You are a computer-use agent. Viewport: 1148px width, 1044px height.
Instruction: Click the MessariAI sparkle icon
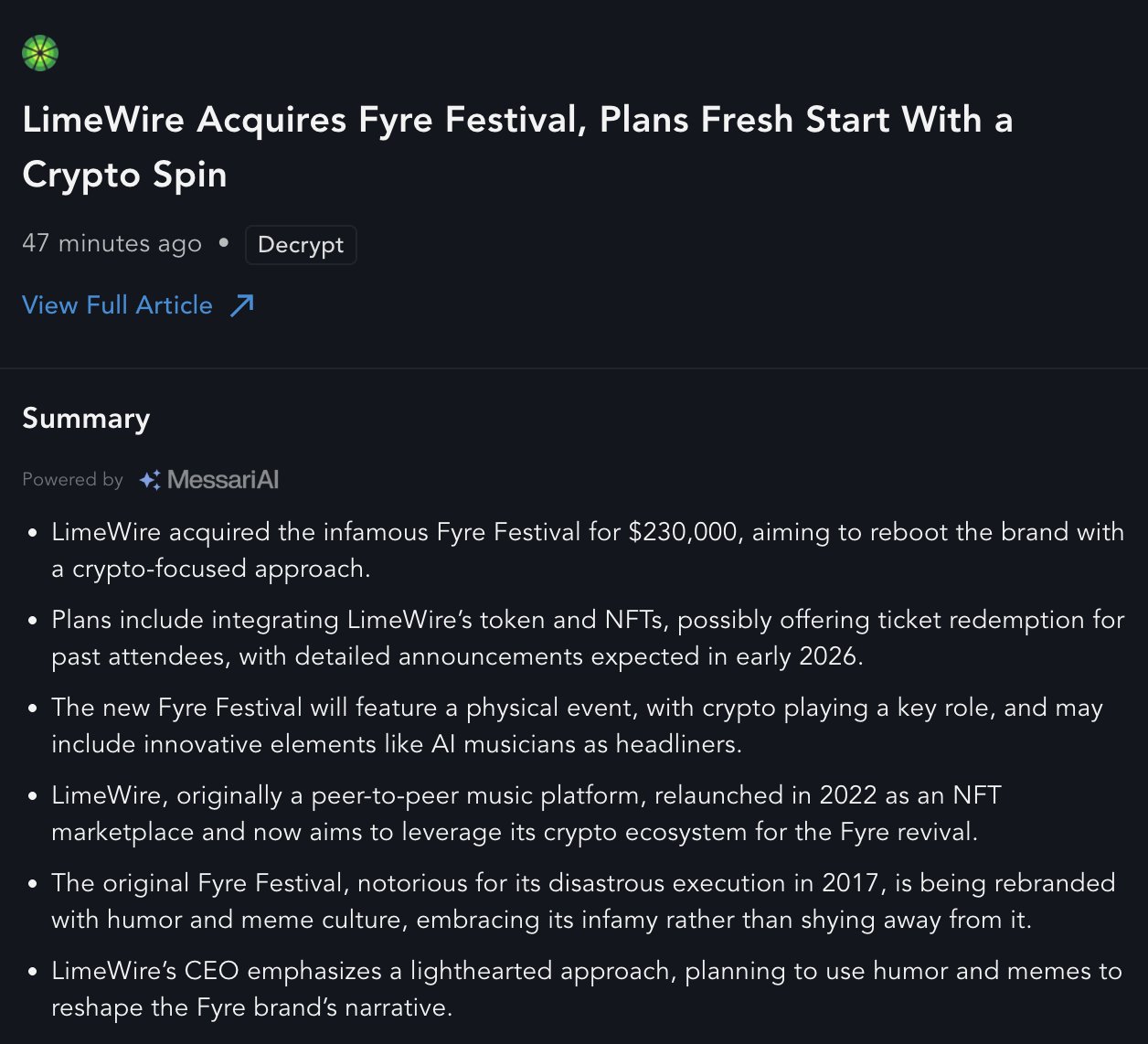pos(150,479)
